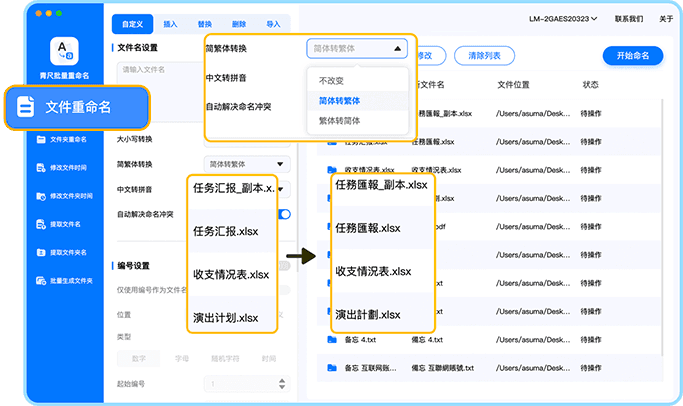Select the 文件重命名 document icon in sidebar
This screenshot has width=683, height=406.
[x=27, y=107]
